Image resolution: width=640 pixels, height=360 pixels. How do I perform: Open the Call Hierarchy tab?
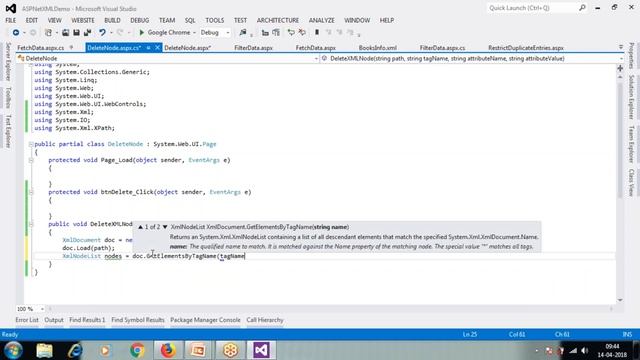[265, 320]
